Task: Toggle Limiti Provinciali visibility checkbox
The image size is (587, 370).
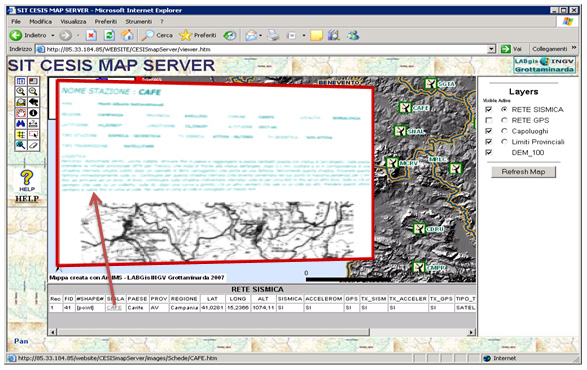Action: click(489, 142)
